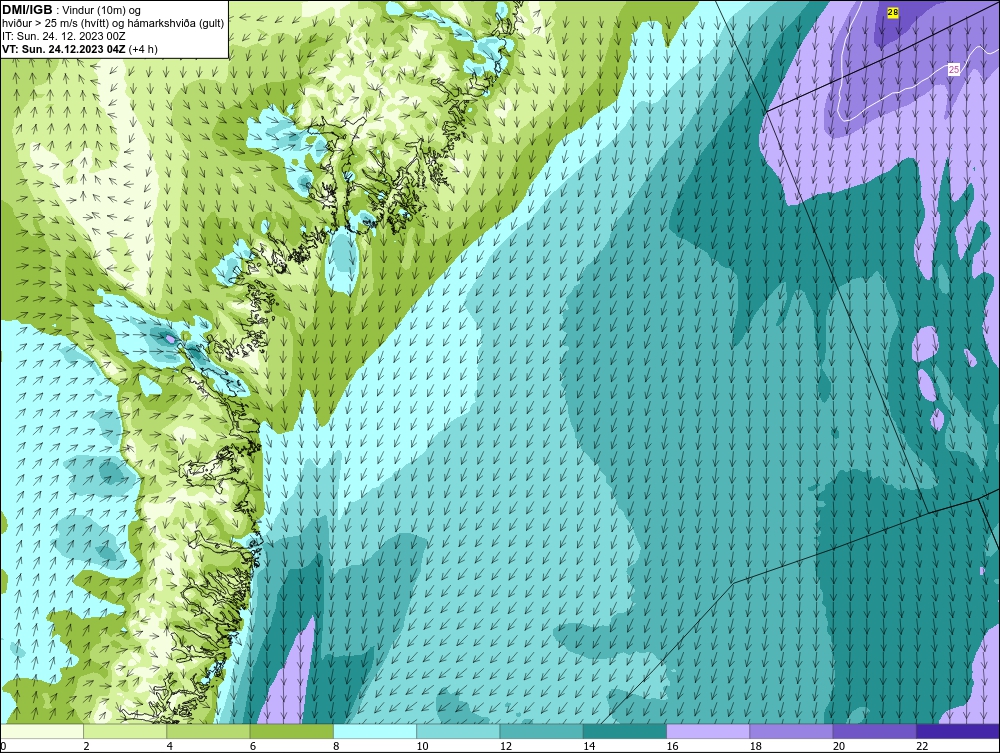Select the olive green 6–8 legend swatch
Viewport: 1000px width, 753px height.
click(x=291, y=731)
